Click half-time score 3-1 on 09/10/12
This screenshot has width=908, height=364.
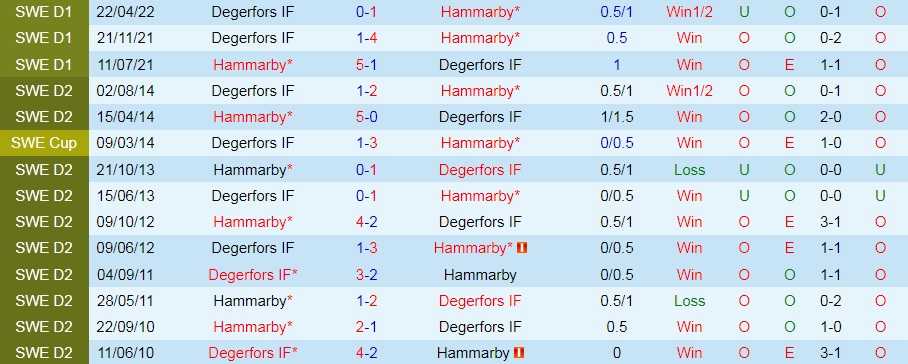[x=830, y=222]
